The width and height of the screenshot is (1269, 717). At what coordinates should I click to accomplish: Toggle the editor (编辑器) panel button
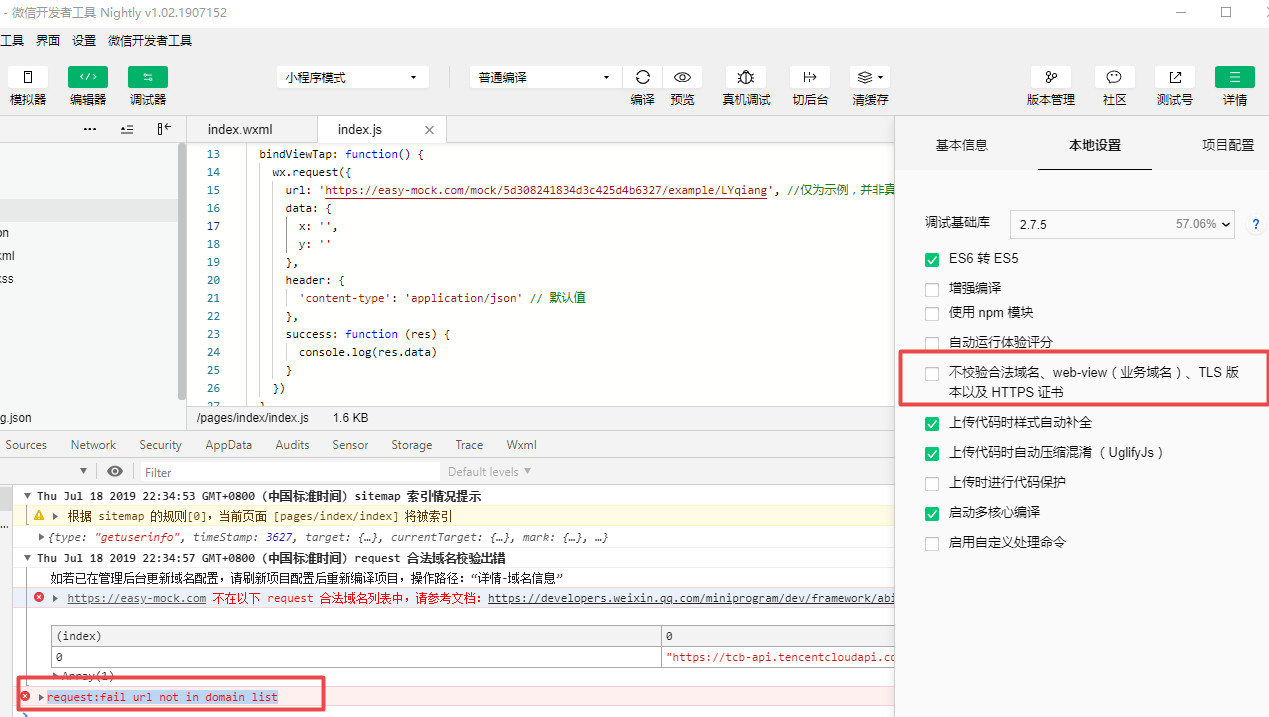[88, 77]
